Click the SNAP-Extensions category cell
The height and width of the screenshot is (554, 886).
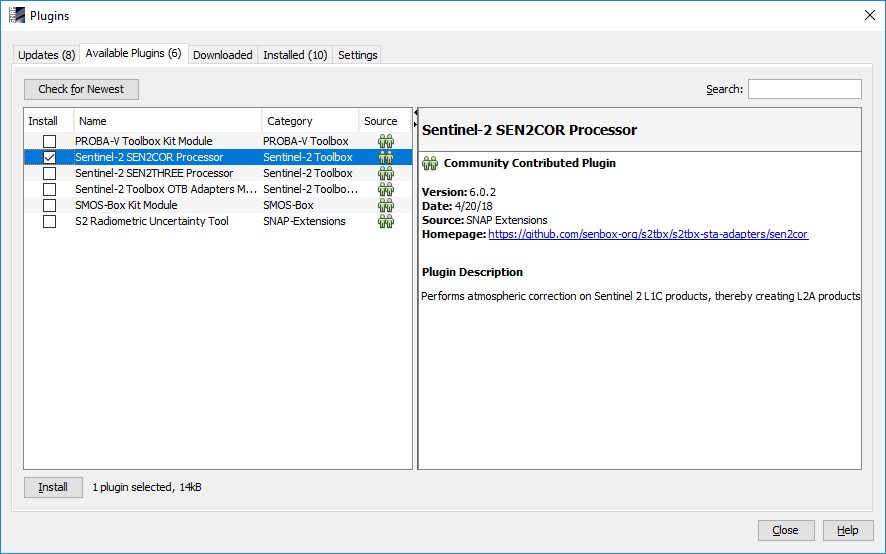click(x=304, y=221)
